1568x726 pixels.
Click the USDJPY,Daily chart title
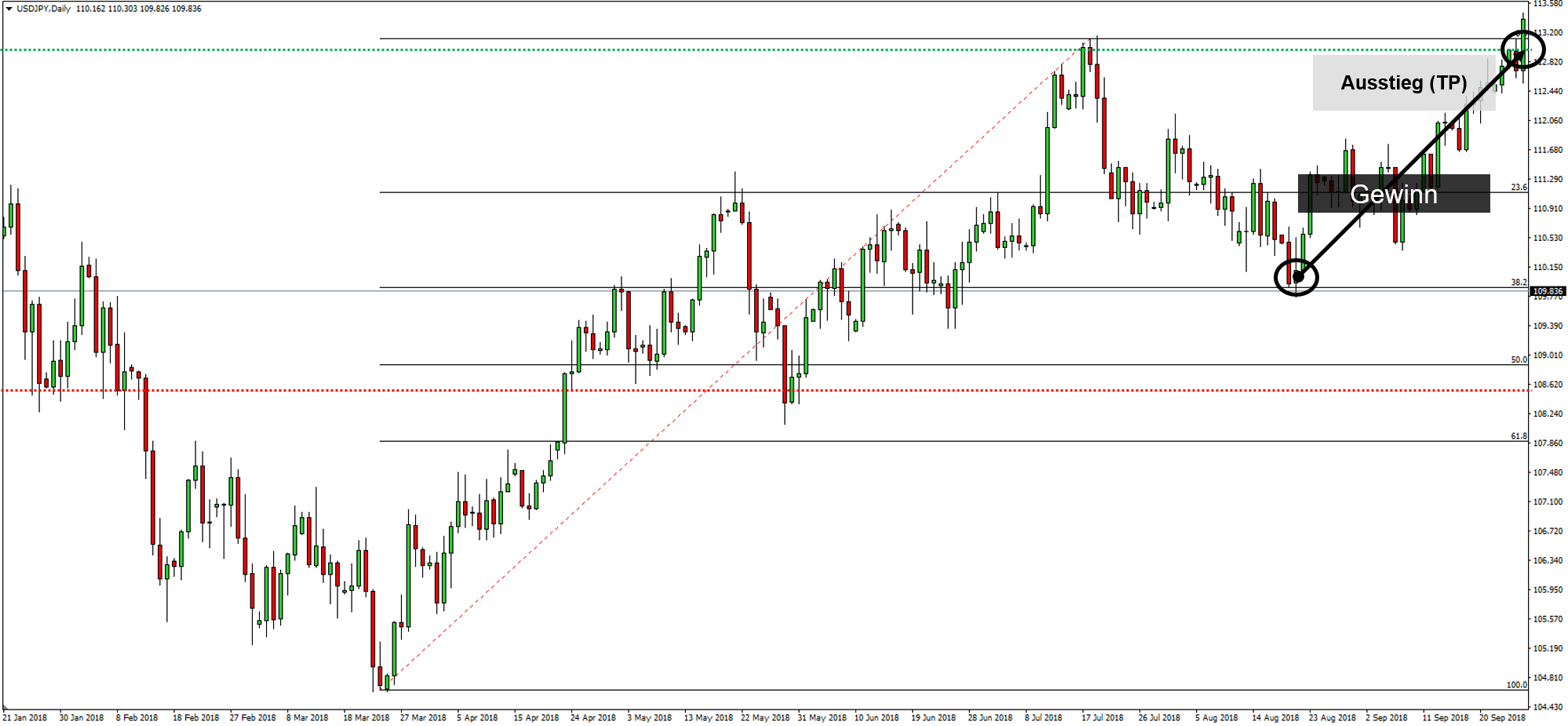pos(43,9)
